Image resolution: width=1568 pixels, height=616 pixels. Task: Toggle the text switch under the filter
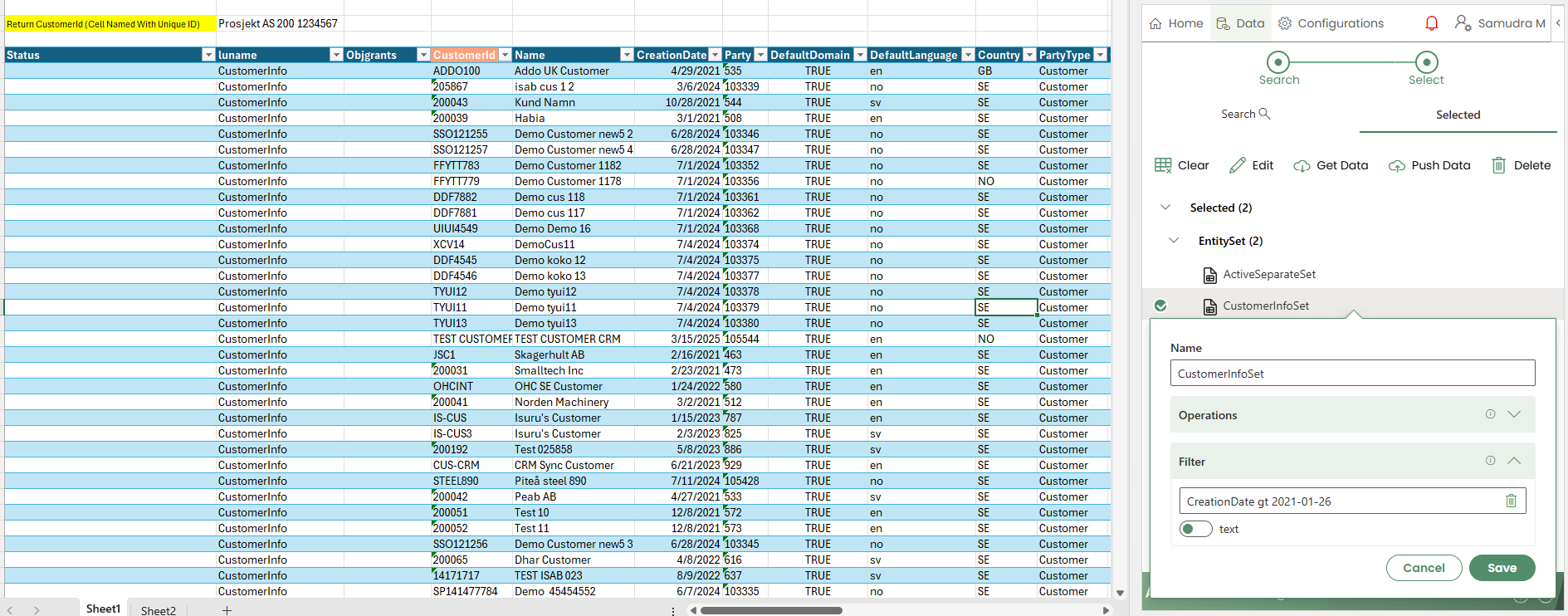[1195, 529]
